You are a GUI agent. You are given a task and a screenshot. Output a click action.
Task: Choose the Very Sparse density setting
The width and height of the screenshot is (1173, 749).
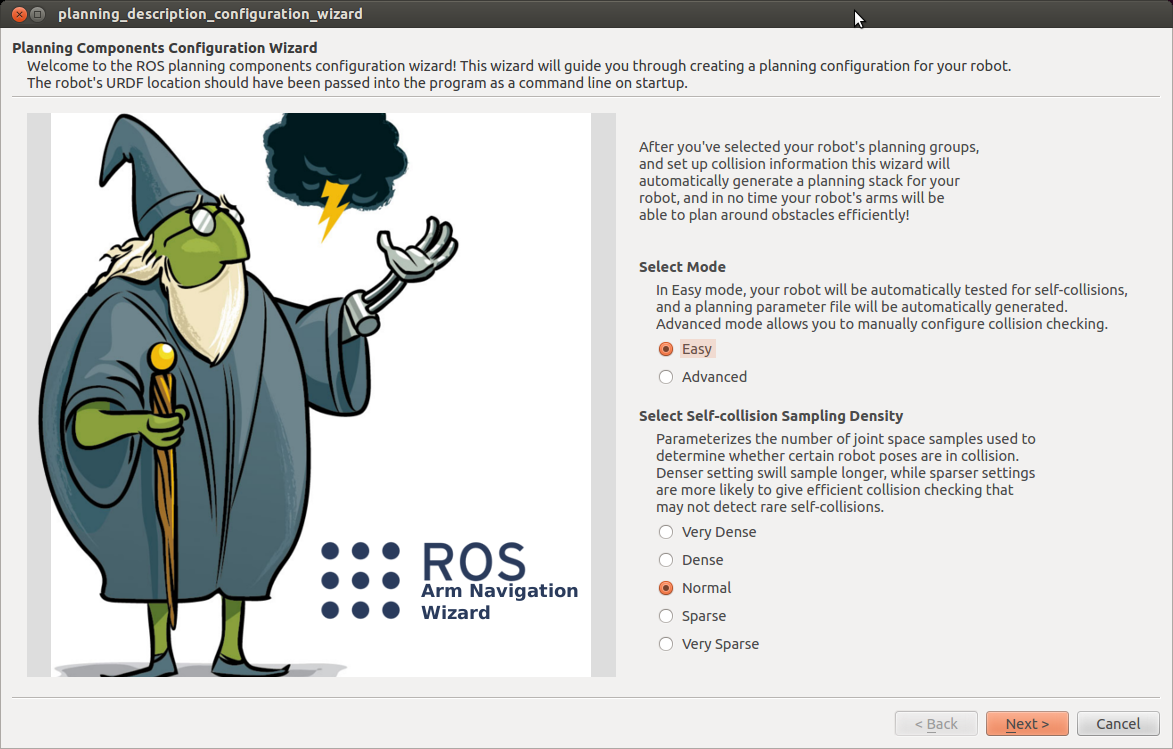pyautogui.click(x=666, y=644)
